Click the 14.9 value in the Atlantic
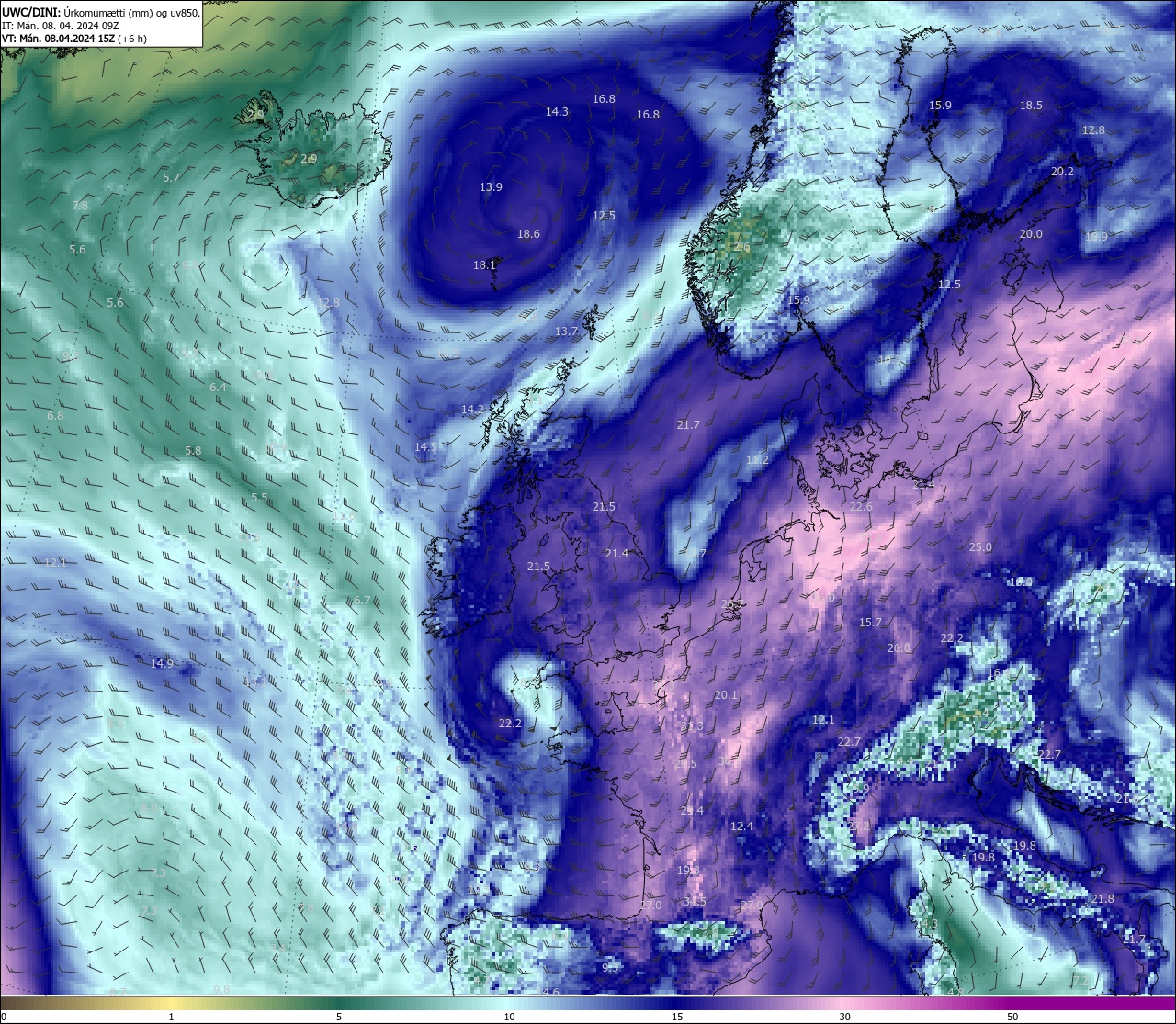This screenshot has height=1024, width=1176. [x=162, y=662]
